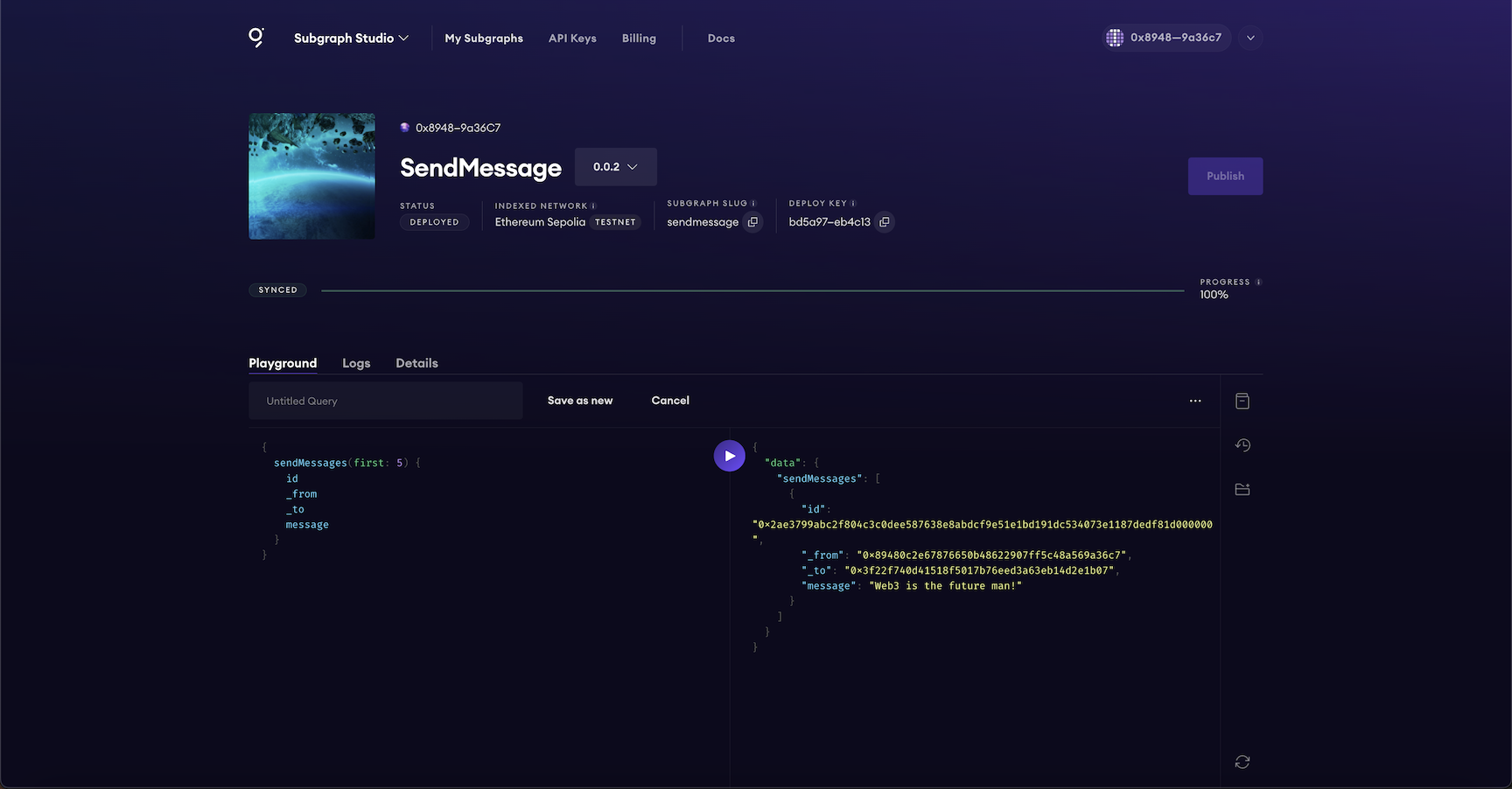
Task: Click the Ethereum Sepolia network text
Action: point(540,222)
